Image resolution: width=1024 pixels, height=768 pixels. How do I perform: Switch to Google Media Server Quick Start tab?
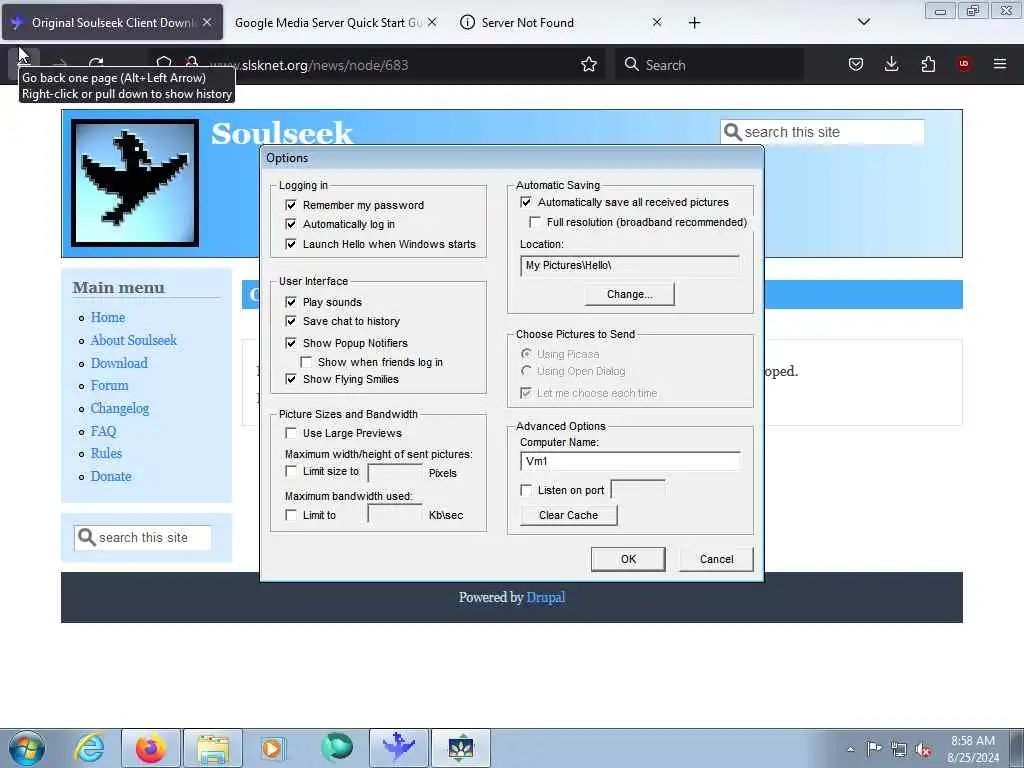tap(328, 22)
